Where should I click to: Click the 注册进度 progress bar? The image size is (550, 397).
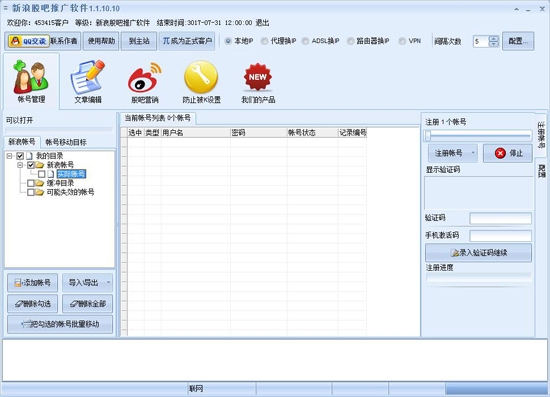pyautogui.click(x=478, y=277)
